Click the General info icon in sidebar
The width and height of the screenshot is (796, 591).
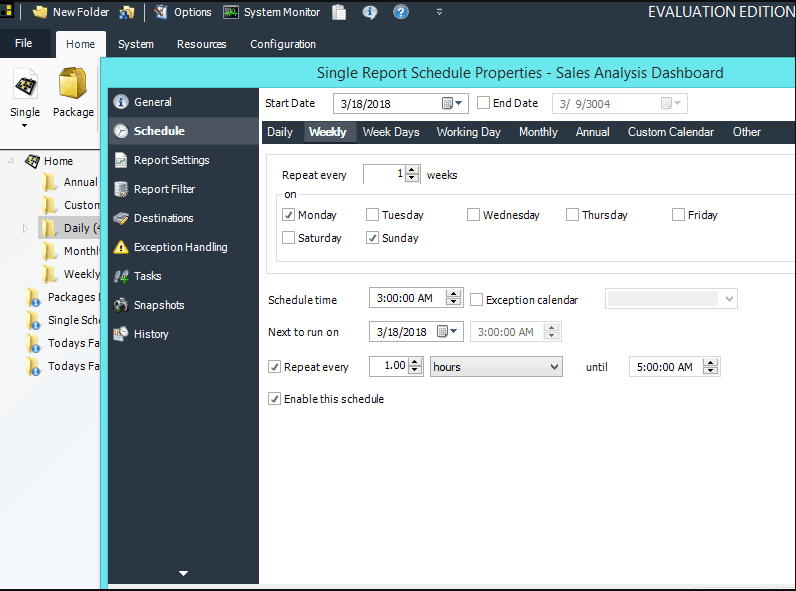(x=121, y=102)
